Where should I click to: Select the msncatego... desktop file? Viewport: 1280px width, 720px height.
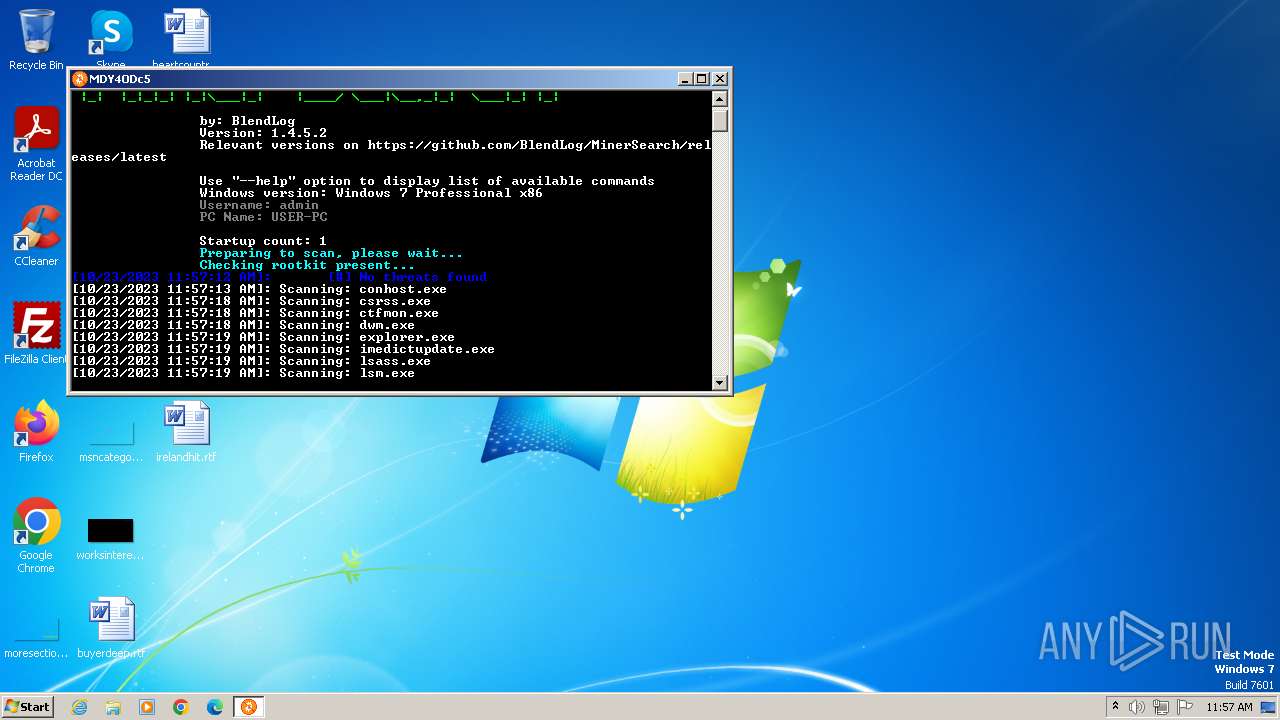[111, 440]
